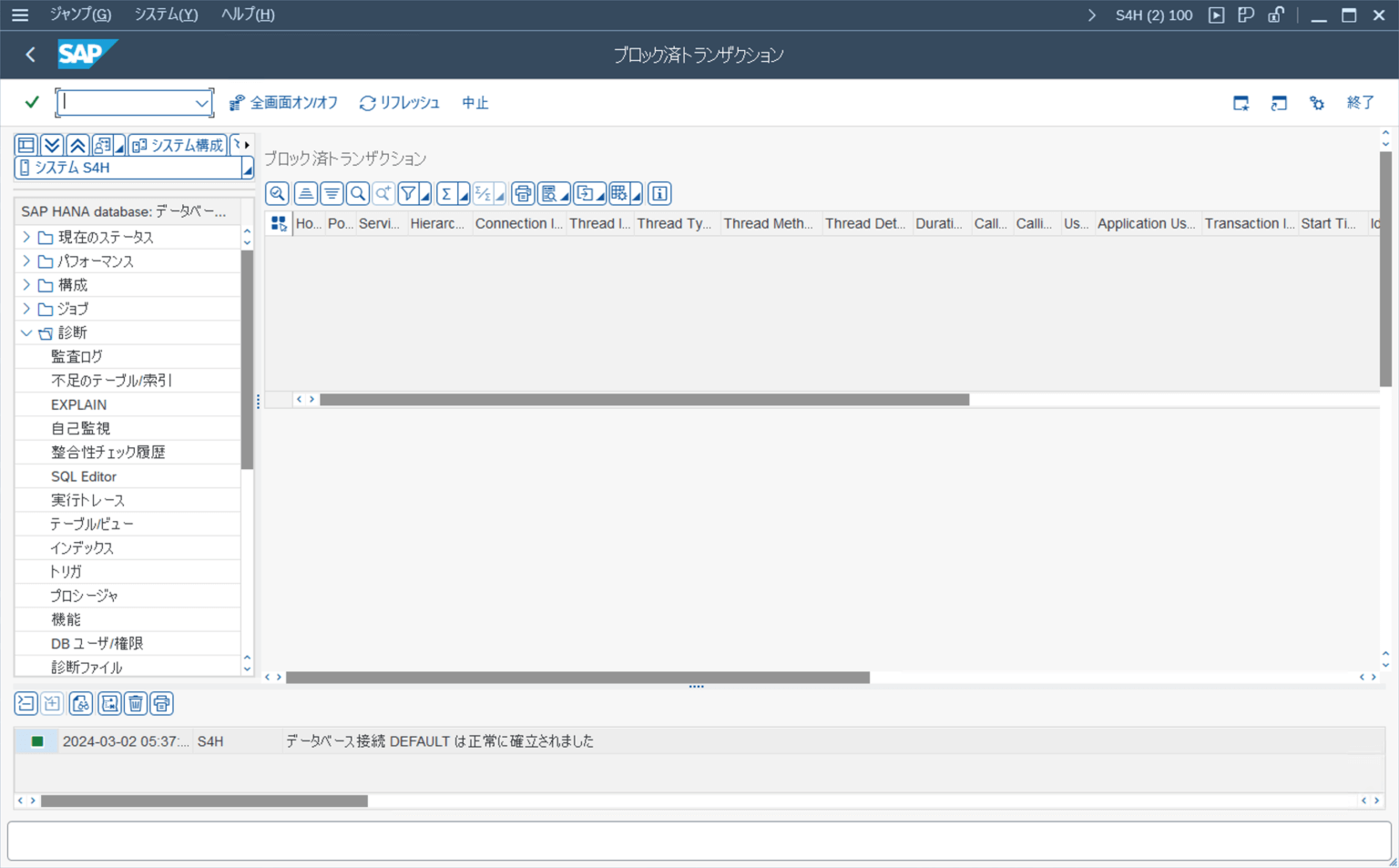Open the Find icon above the blocked transactions table
The width and height of the screenshot is (1399, 868).
click(358, 193)
